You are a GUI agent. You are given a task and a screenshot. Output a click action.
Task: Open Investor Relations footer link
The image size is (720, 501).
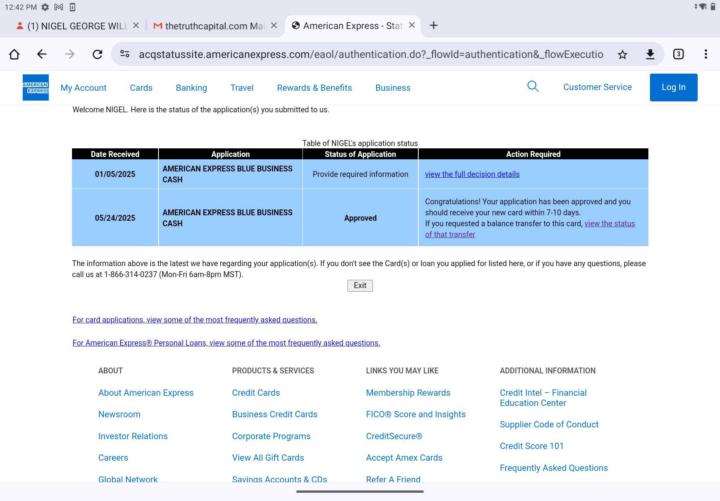pos(133,436)
